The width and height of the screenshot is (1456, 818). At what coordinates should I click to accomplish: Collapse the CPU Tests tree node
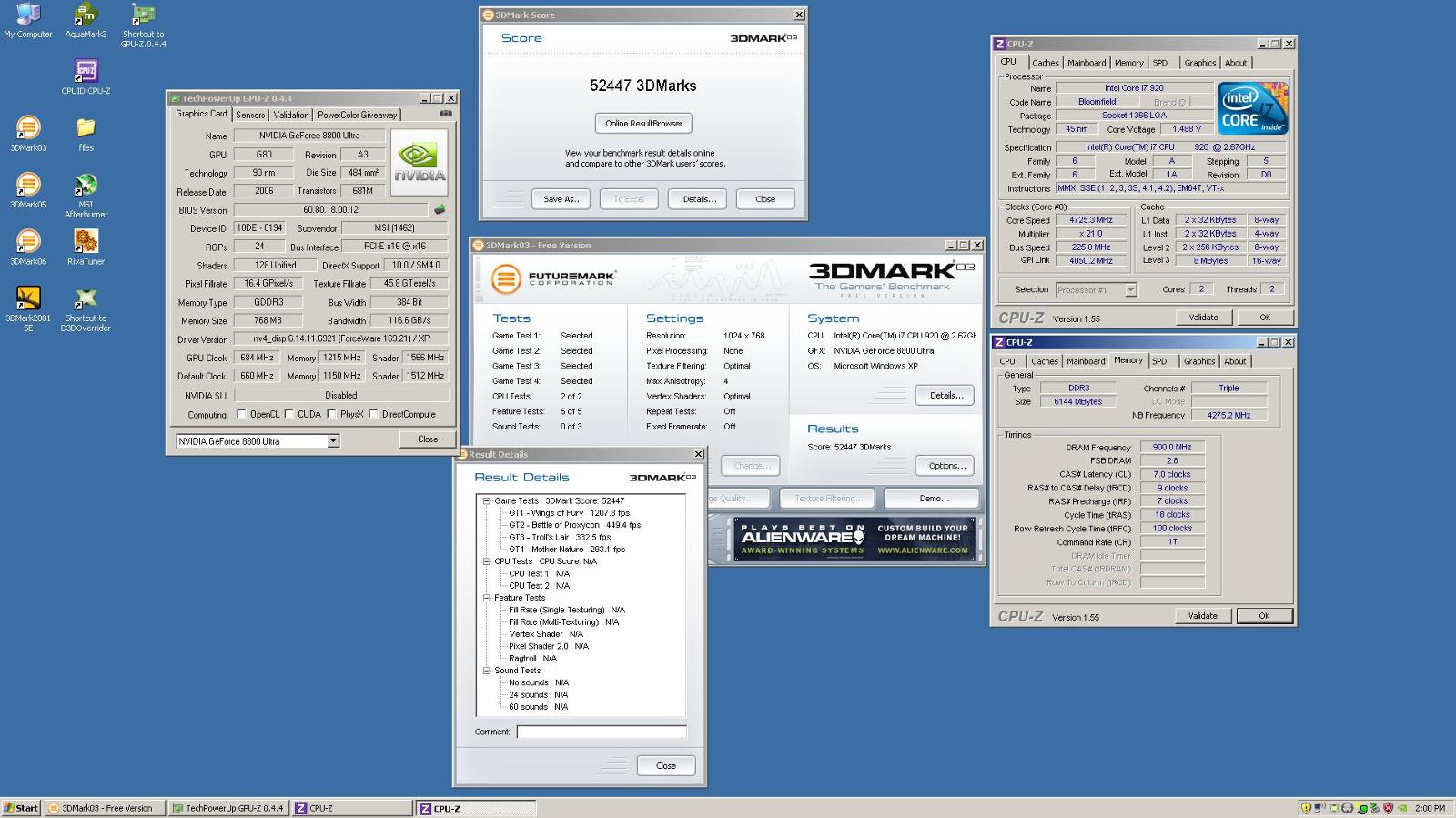486,561
